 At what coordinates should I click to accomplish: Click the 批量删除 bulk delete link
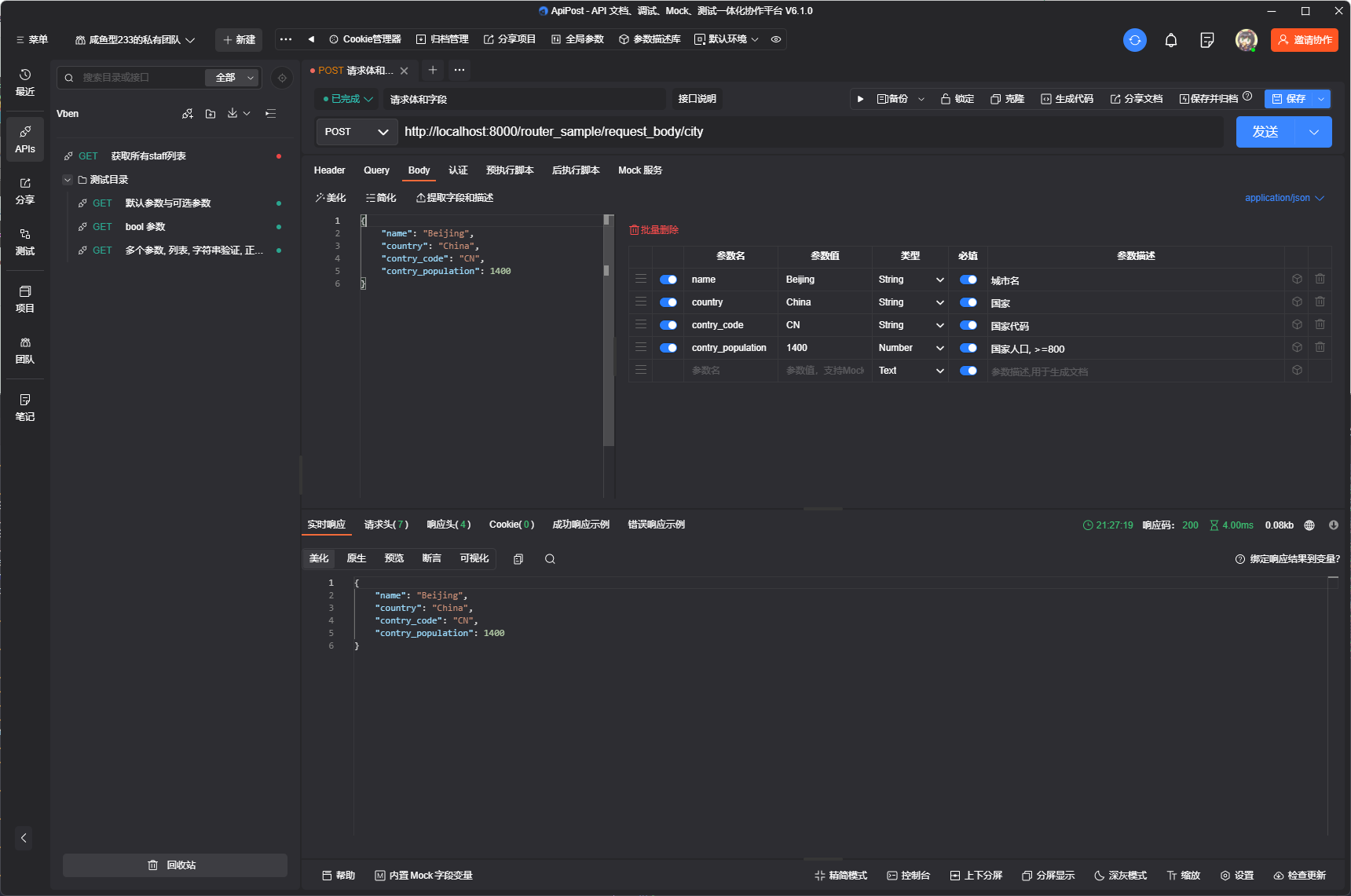tap(654, 230)
